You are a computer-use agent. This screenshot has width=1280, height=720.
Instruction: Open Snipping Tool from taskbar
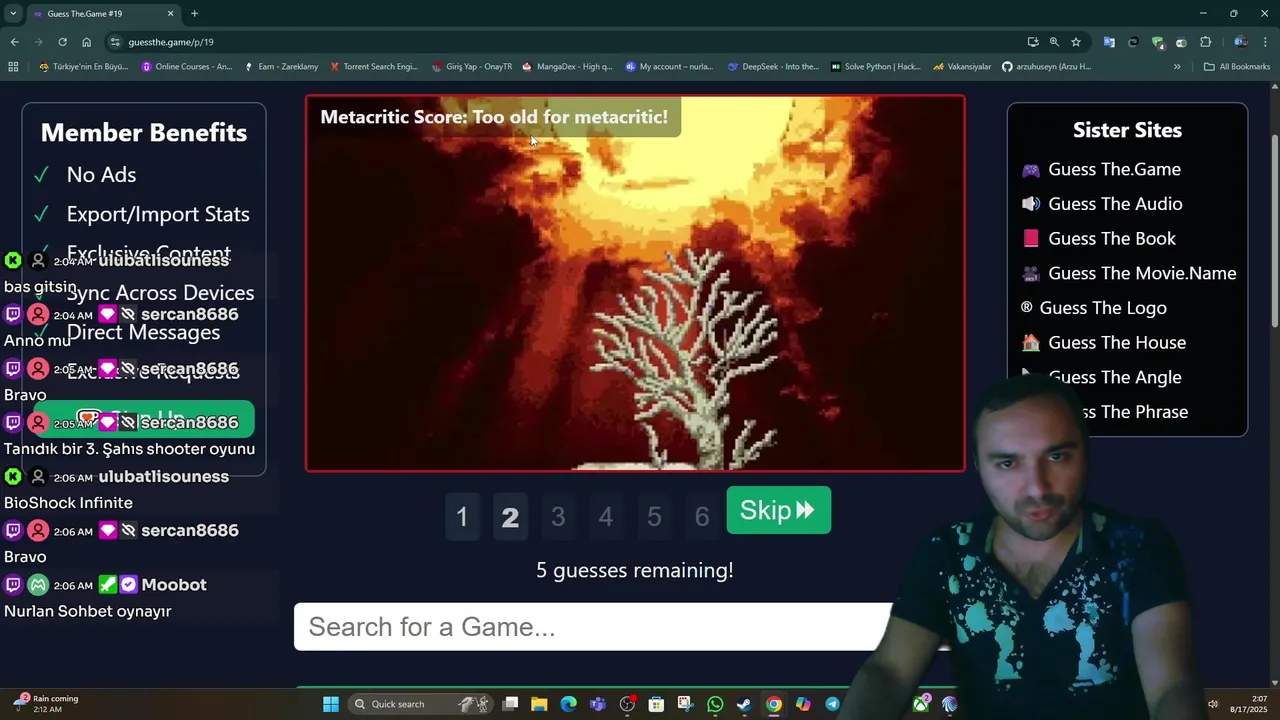[685, 704]
